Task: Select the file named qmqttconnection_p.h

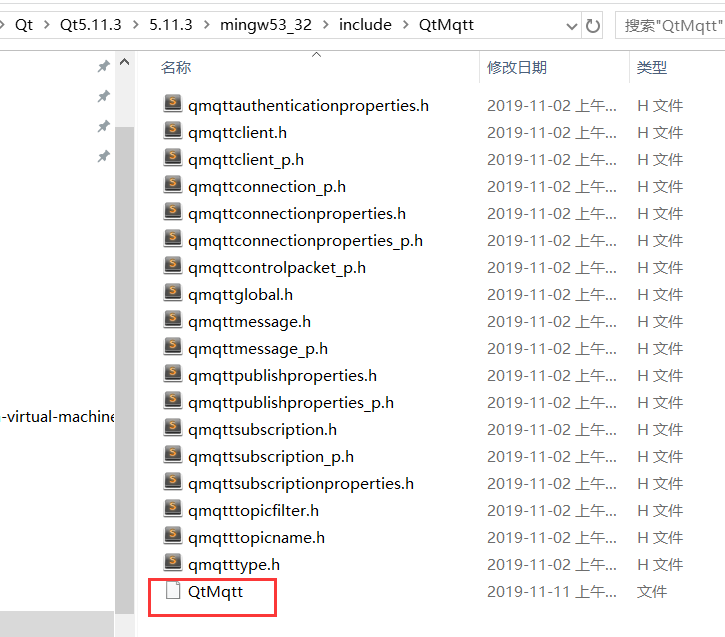Action: coord(267,187)
